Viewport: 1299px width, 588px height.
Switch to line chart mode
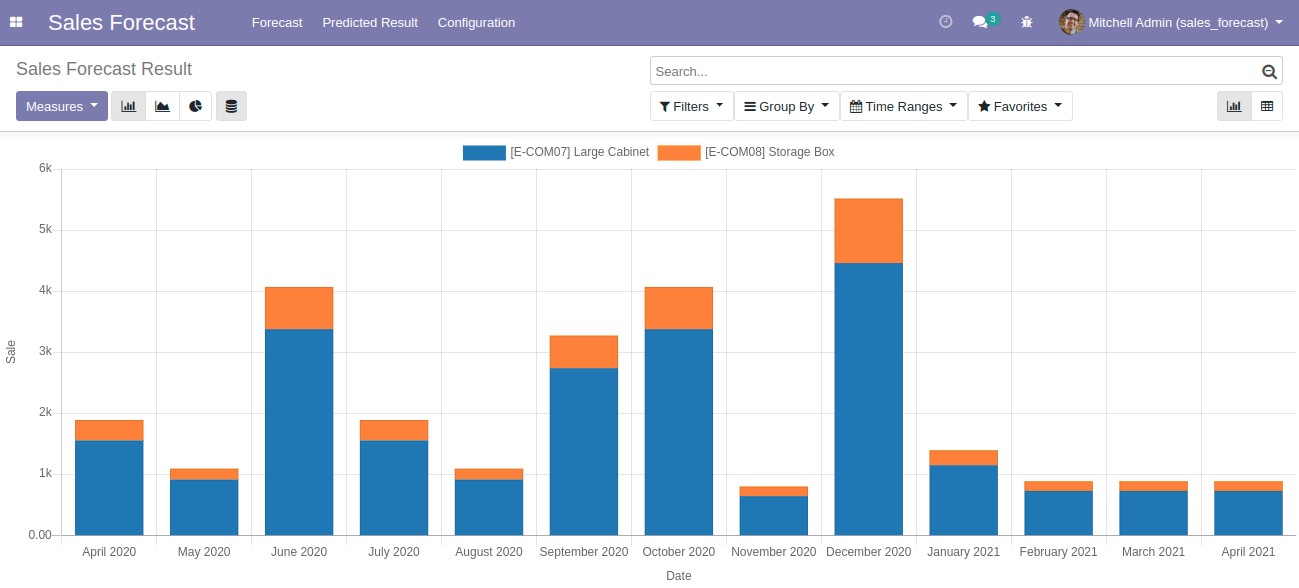pyautogui.click(x=162, y=106)
